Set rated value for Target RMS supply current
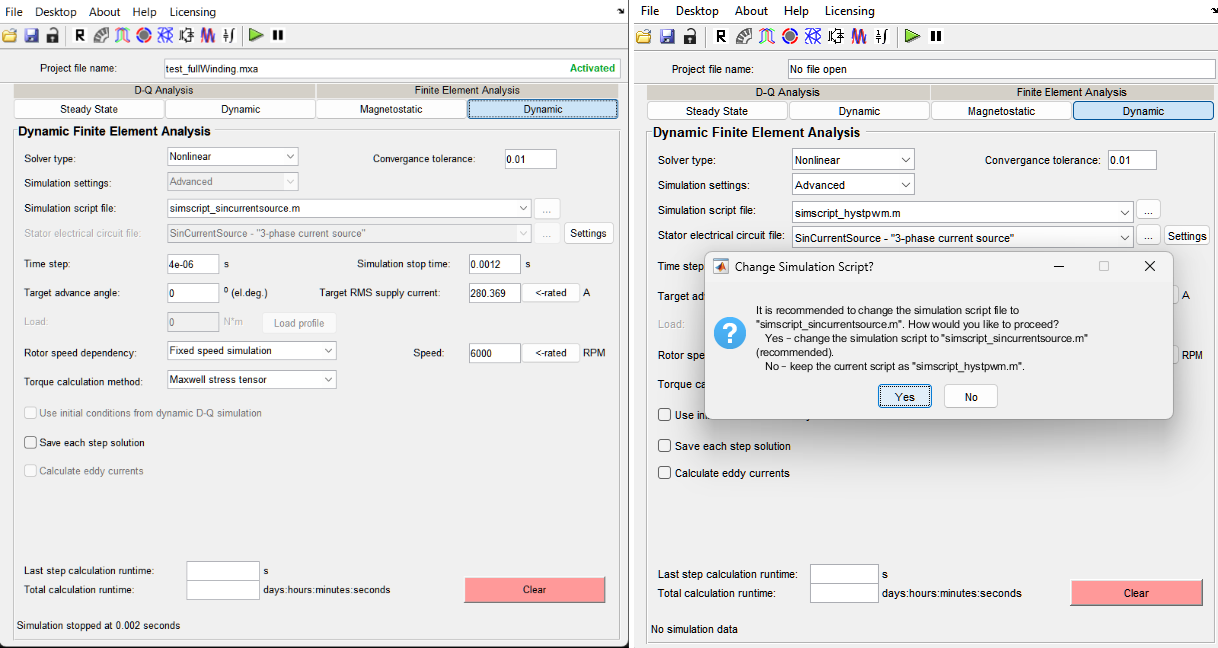 click(551, 293)
